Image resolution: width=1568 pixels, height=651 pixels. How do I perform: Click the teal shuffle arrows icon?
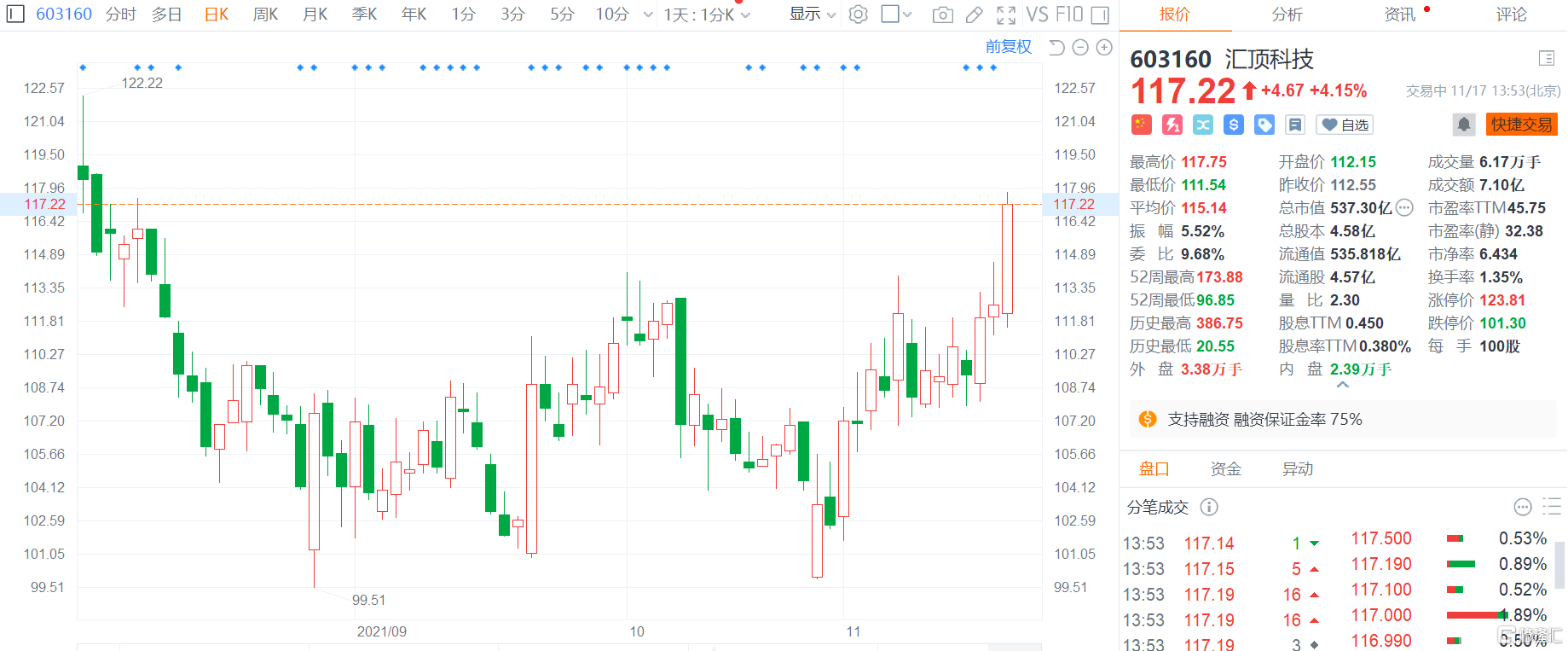point(1203,125)
